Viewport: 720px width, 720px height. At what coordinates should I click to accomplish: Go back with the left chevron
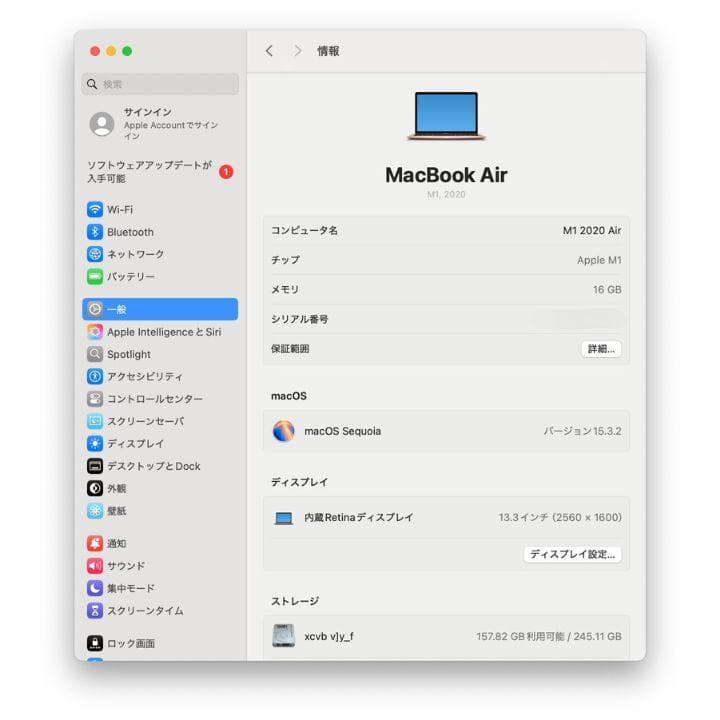[270, 51]
